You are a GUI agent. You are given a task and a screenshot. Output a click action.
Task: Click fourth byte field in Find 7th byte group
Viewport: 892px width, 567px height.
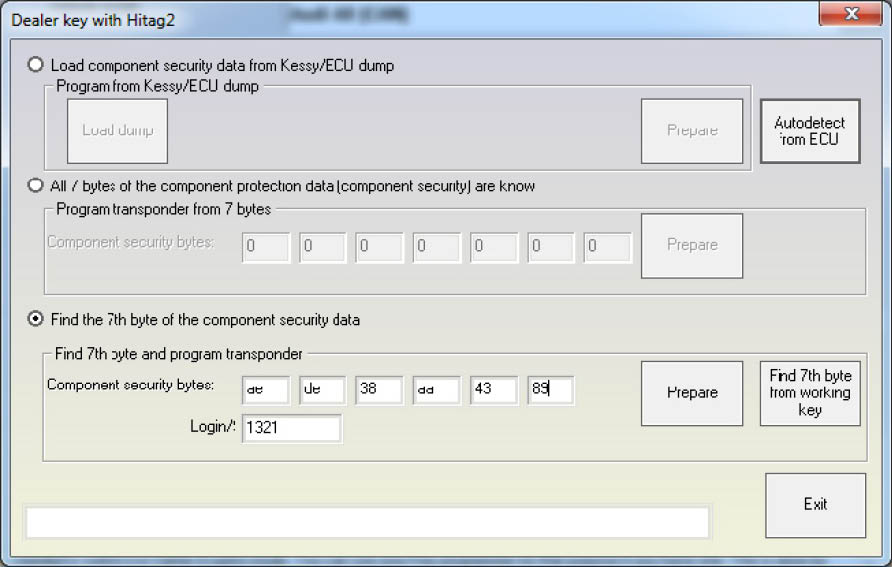pyautogui.click(x=437, y=390)
